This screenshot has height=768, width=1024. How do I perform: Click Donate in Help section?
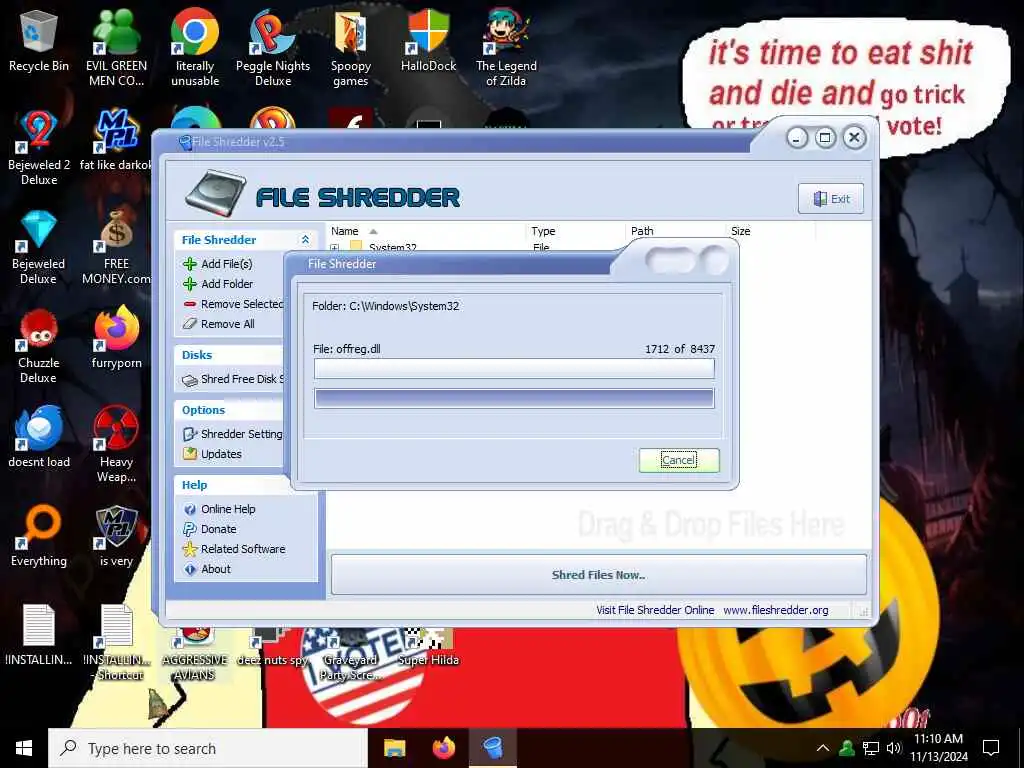pos(210,529)
